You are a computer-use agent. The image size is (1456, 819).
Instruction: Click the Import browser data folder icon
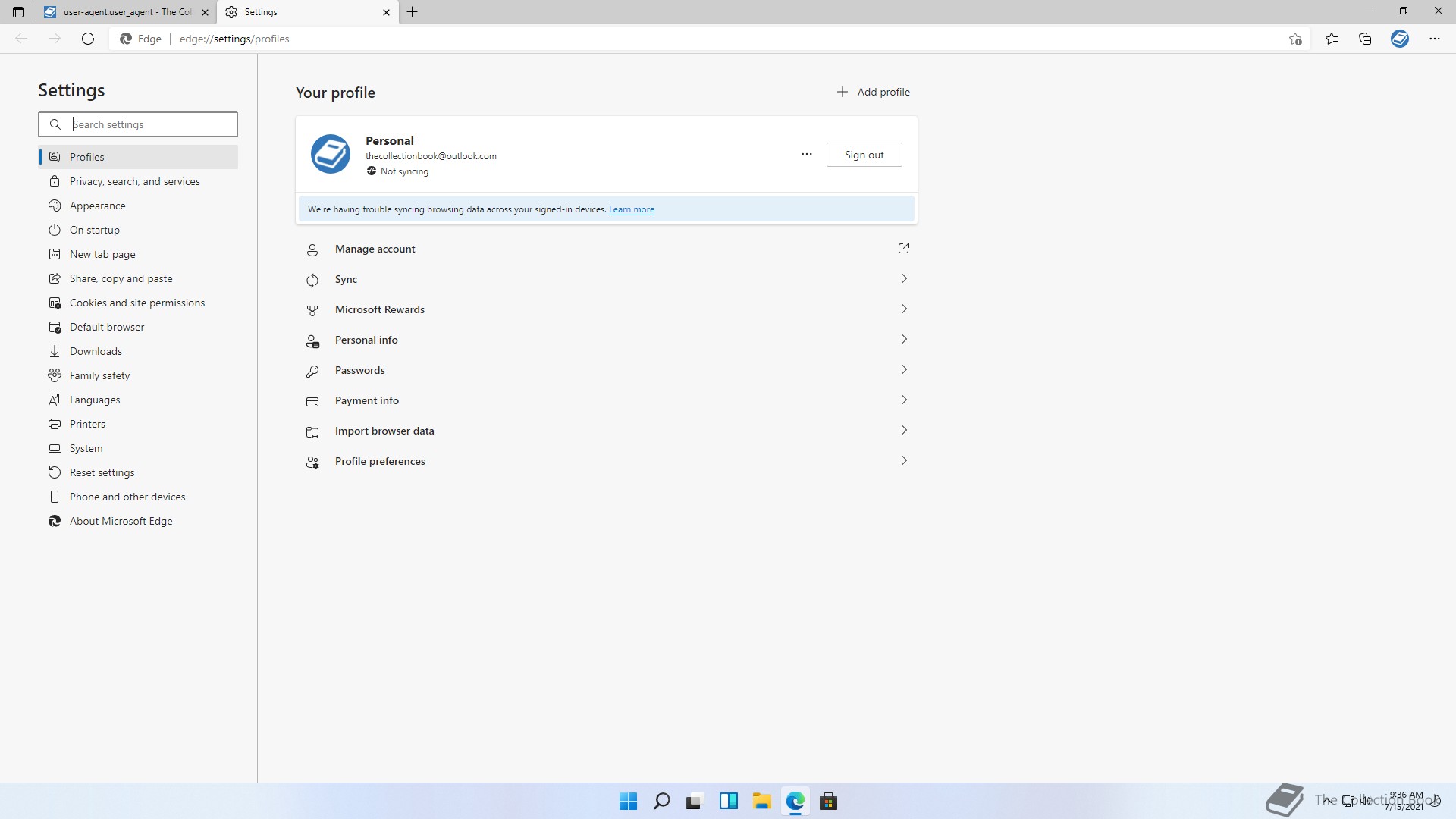click(x=312, y=431)
